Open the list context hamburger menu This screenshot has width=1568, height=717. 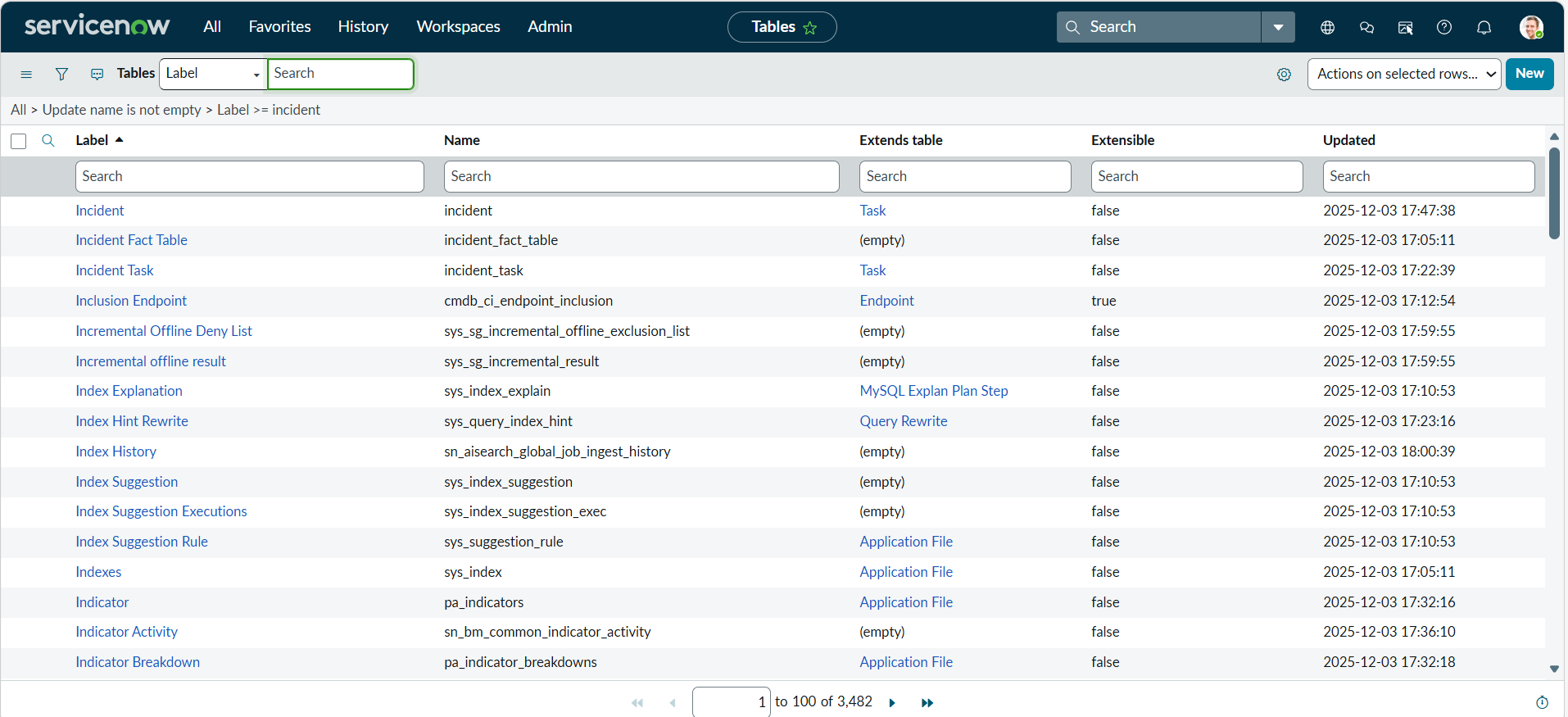click(26, 74)
